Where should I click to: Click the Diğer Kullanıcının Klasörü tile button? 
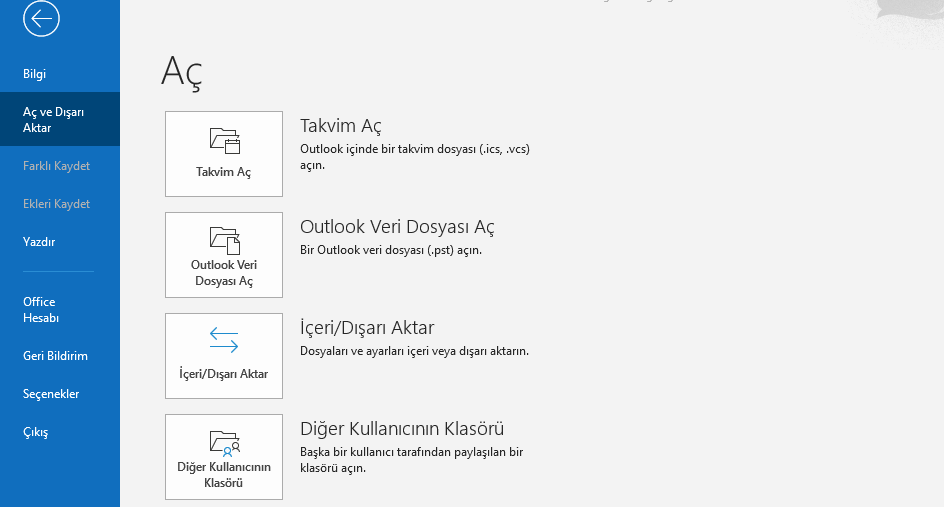coord(224,457)
